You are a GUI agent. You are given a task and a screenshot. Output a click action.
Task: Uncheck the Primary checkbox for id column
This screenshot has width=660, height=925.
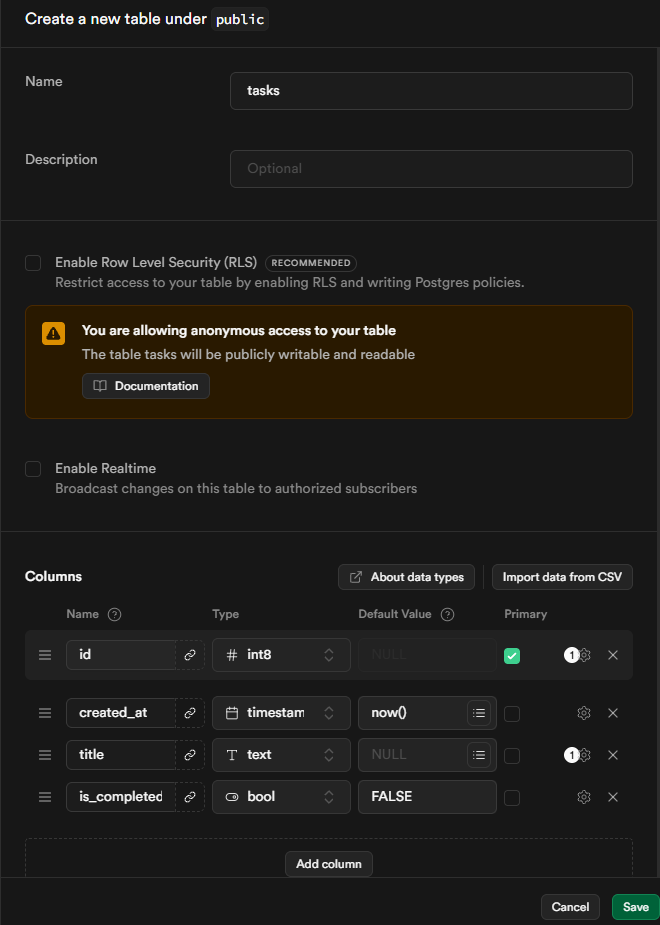pyautogui.click(x=512, y=656)
